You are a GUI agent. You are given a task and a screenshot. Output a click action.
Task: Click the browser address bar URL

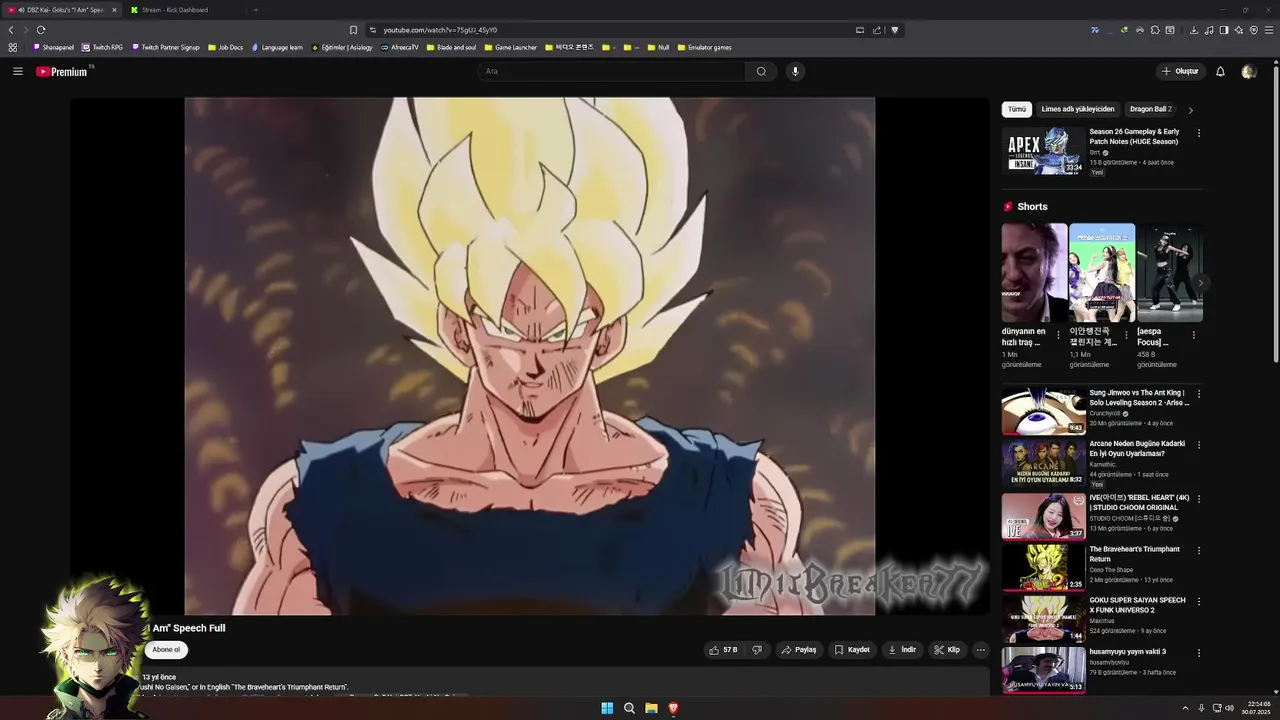pos(440,30)
